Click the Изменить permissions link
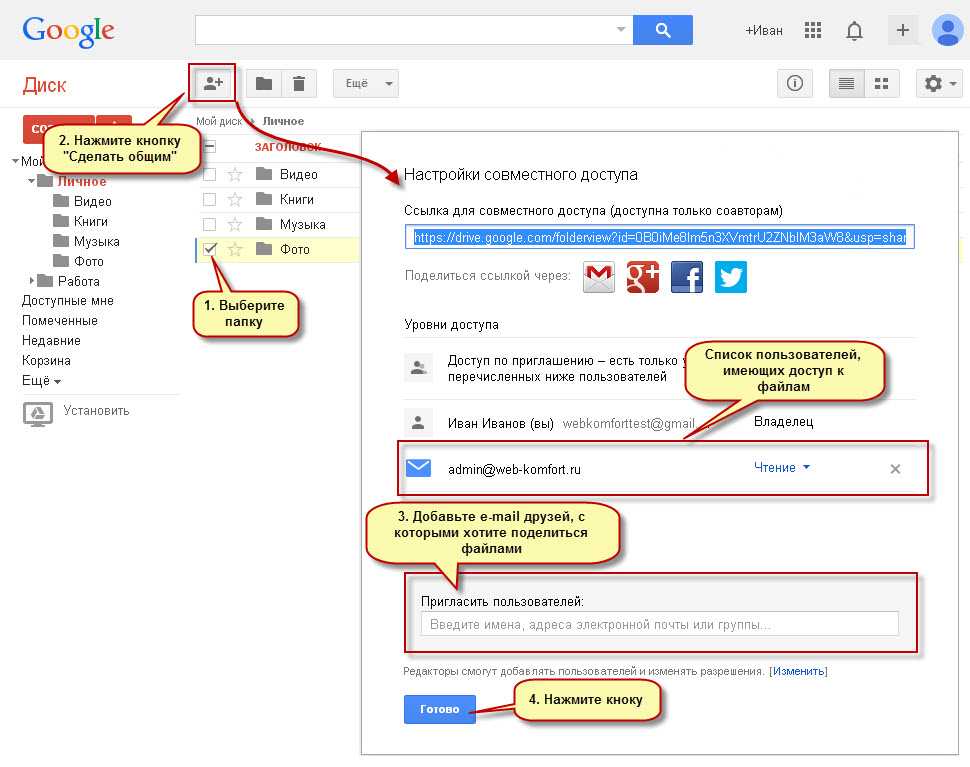970x767 pixels. tap(798, 671)
